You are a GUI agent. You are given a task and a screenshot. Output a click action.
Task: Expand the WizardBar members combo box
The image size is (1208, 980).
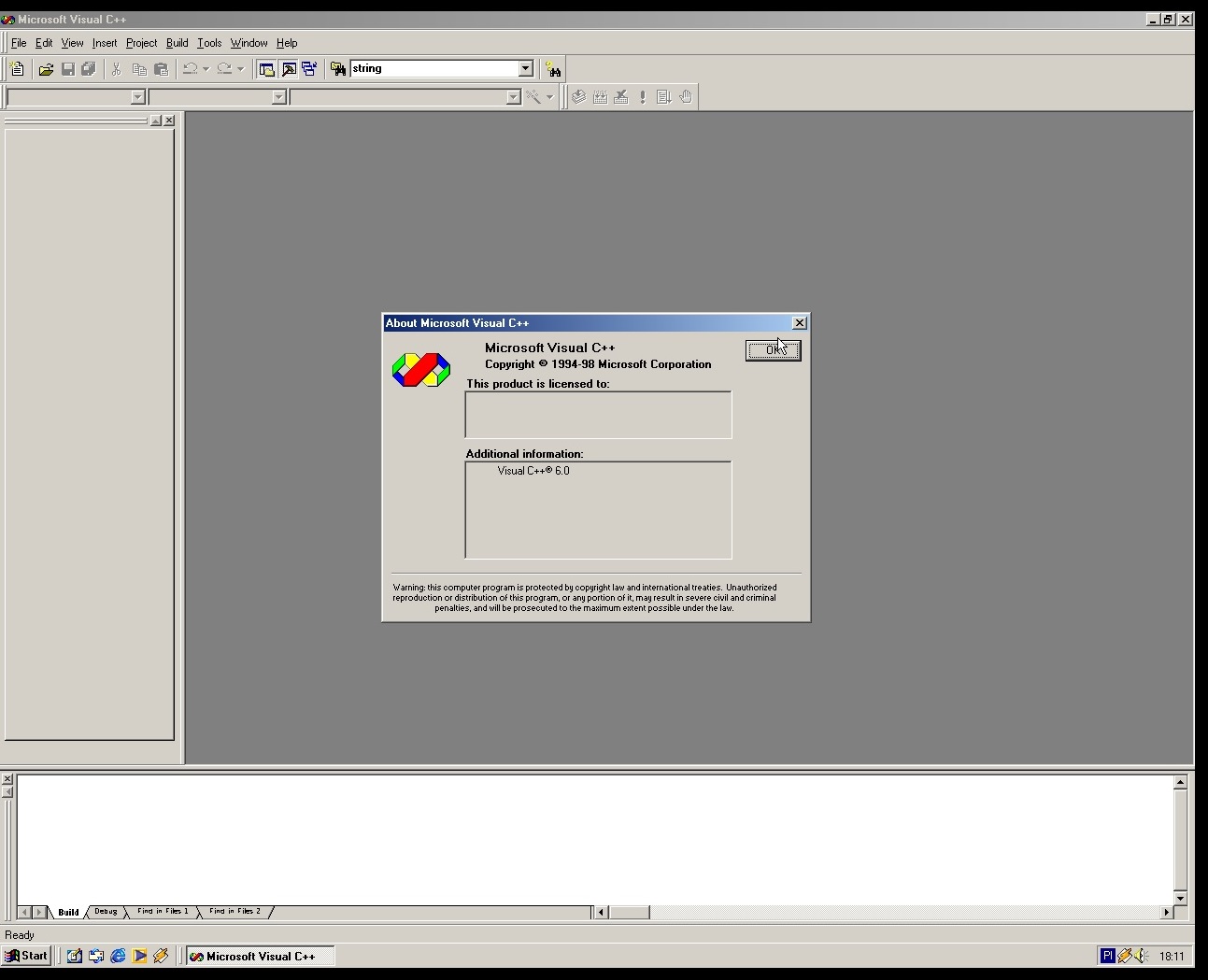[x=513, y=97]
